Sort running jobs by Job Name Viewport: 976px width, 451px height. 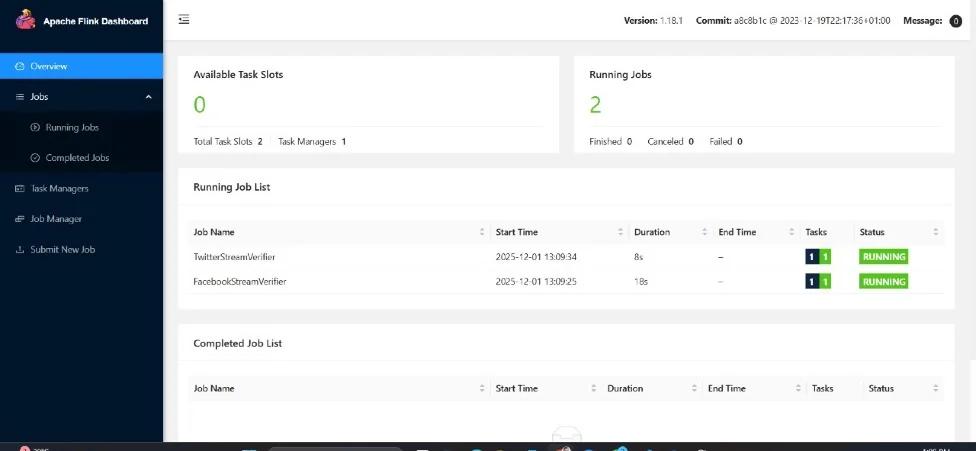[x=482, y=232]
